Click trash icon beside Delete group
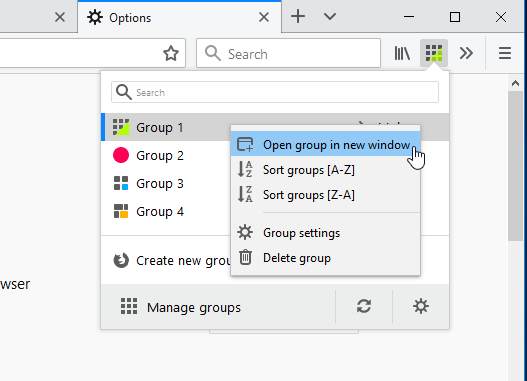The image size is (527, 381). coord(245,257)
